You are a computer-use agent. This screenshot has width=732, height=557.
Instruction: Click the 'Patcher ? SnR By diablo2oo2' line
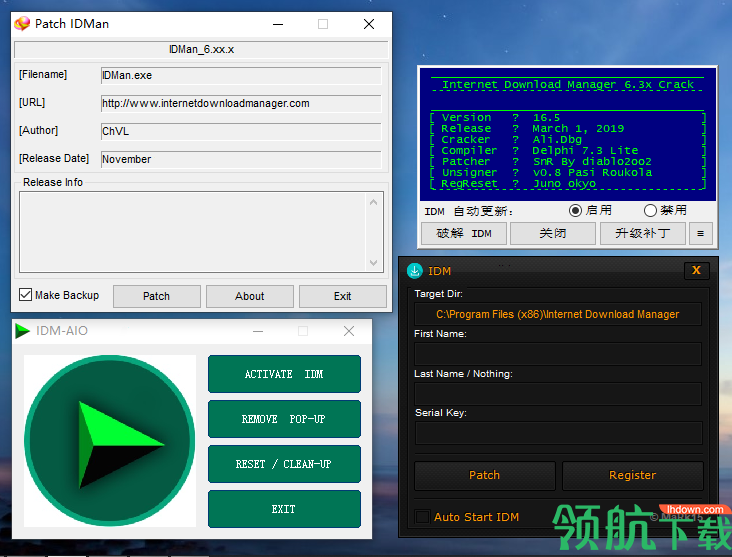pyautogui.click(x=546, y=162)
